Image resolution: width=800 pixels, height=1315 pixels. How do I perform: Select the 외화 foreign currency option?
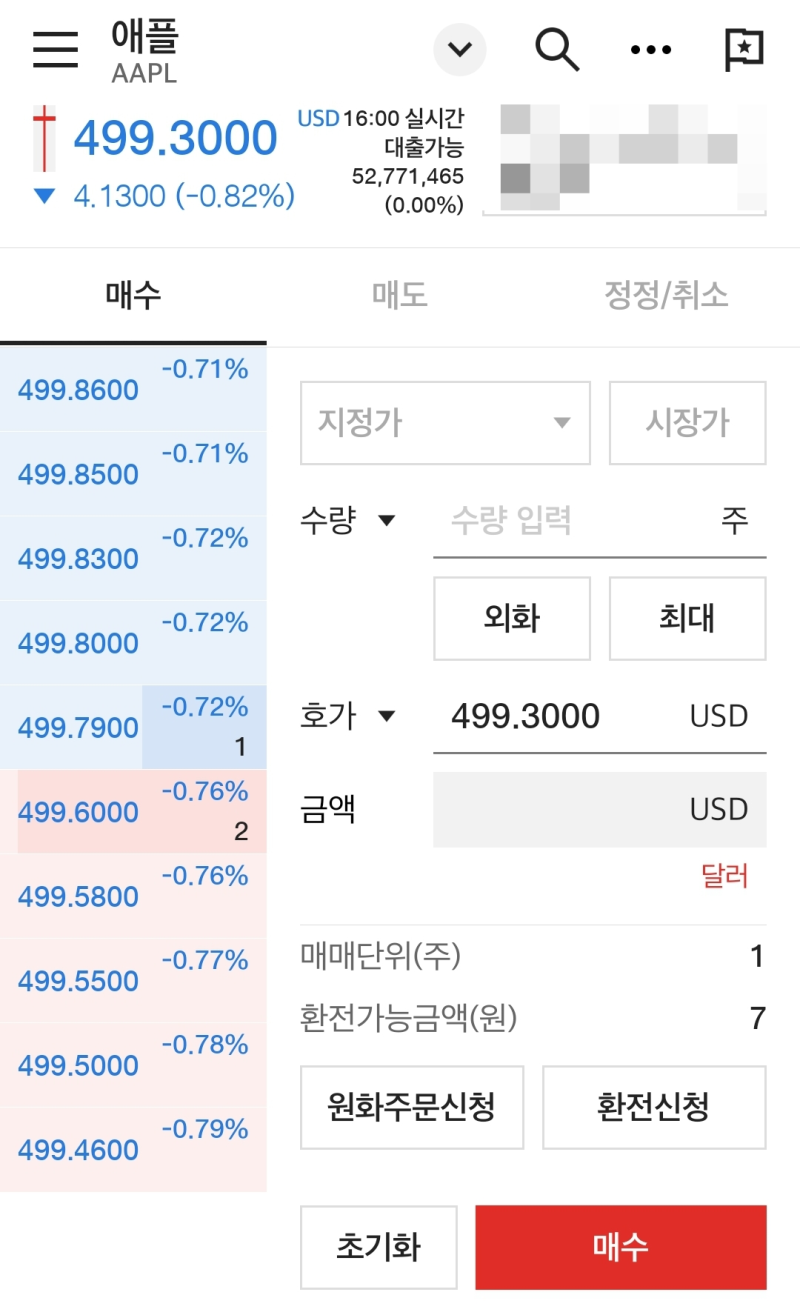click(511, 618)
